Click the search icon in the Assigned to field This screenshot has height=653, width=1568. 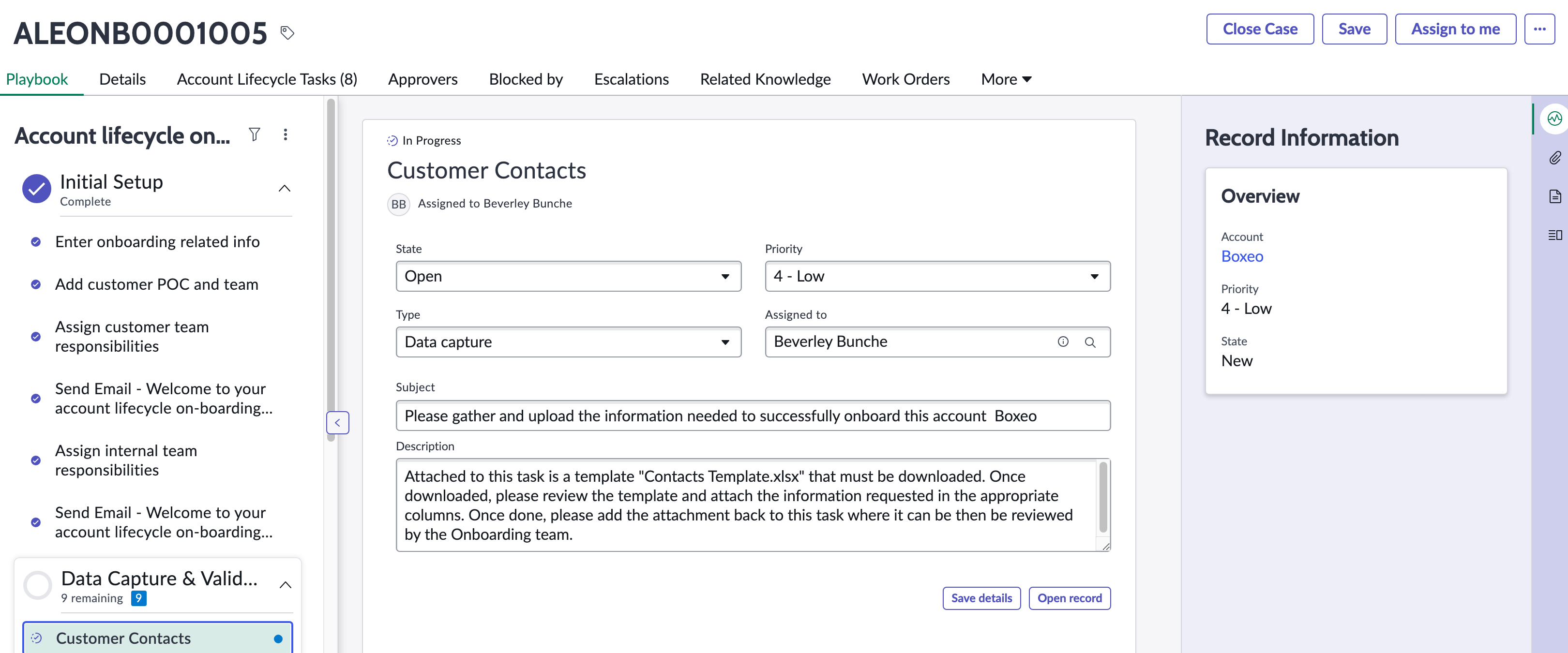point(1089,342)
